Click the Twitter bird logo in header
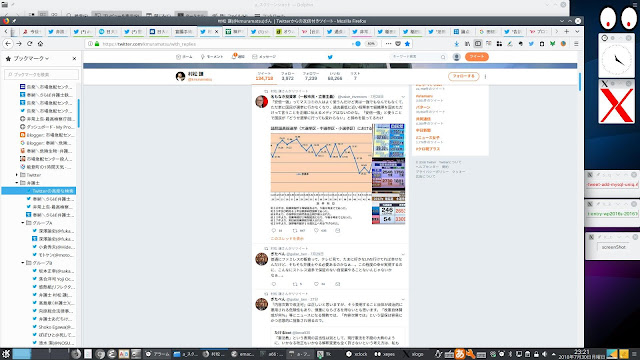 (x=330, y=57)
